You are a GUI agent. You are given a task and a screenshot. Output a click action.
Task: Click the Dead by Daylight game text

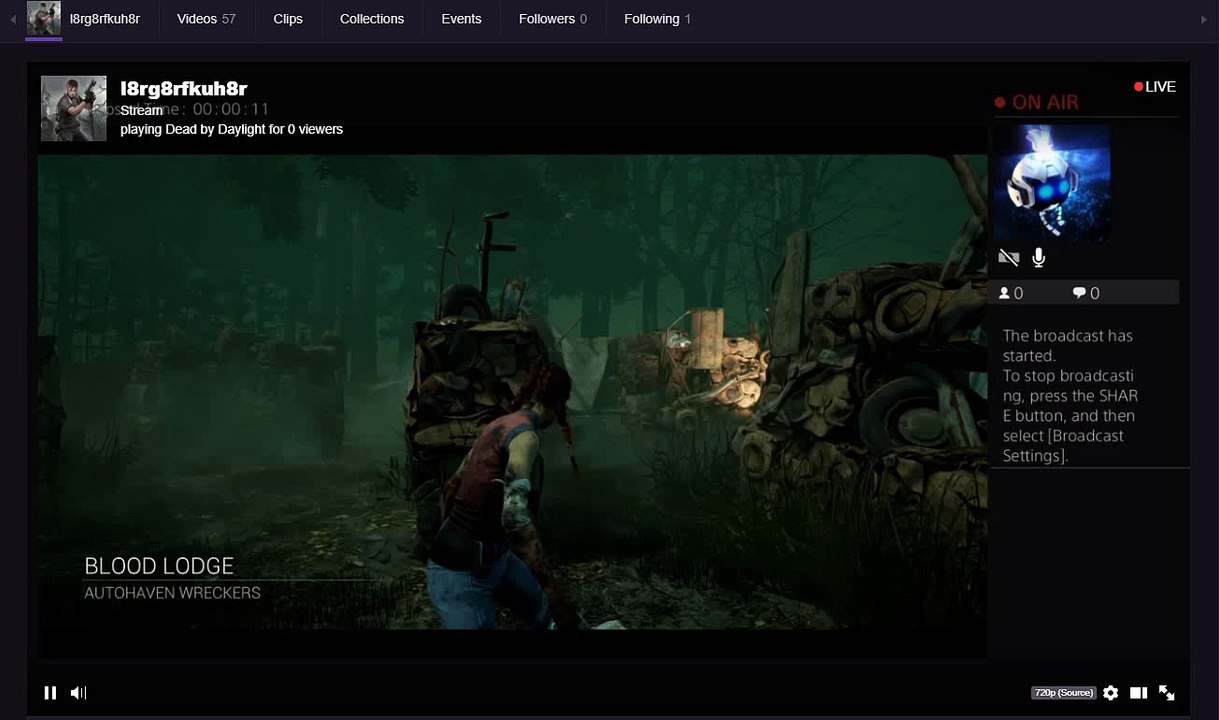215,129
